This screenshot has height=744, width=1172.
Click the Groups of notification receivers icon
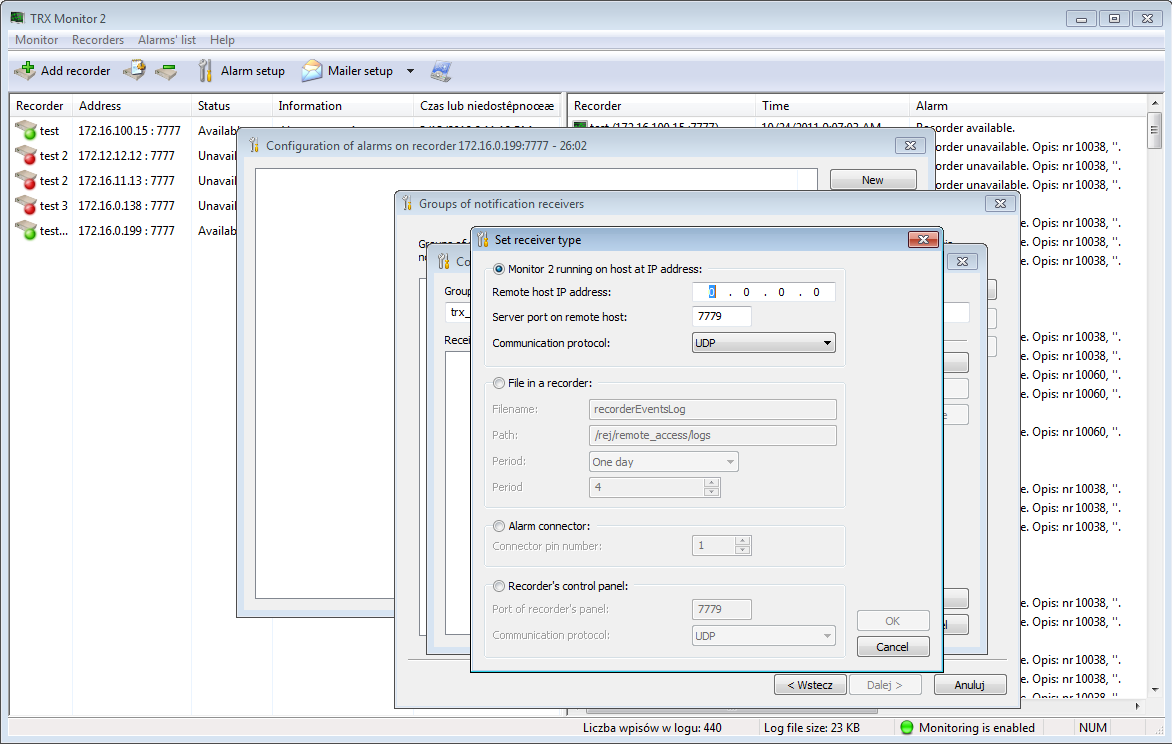407,203
